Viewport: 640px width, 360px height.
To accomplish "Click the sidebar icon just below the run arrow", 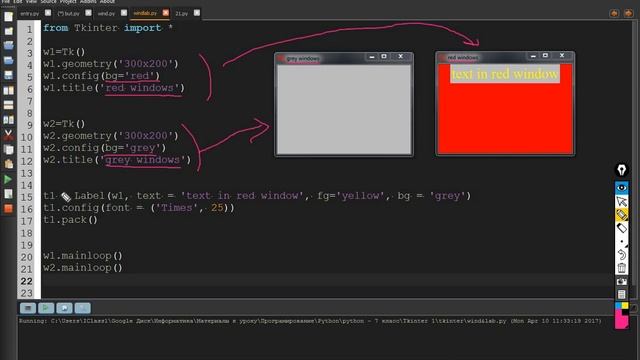I will [8, 194].
